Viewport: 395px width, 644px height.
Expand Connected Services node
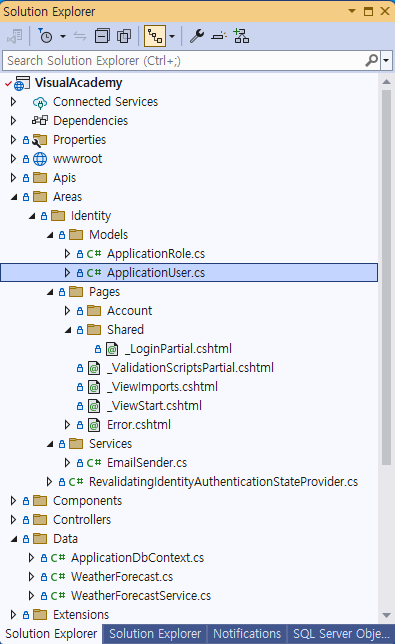pyautogui.click(x=14, y=101)
